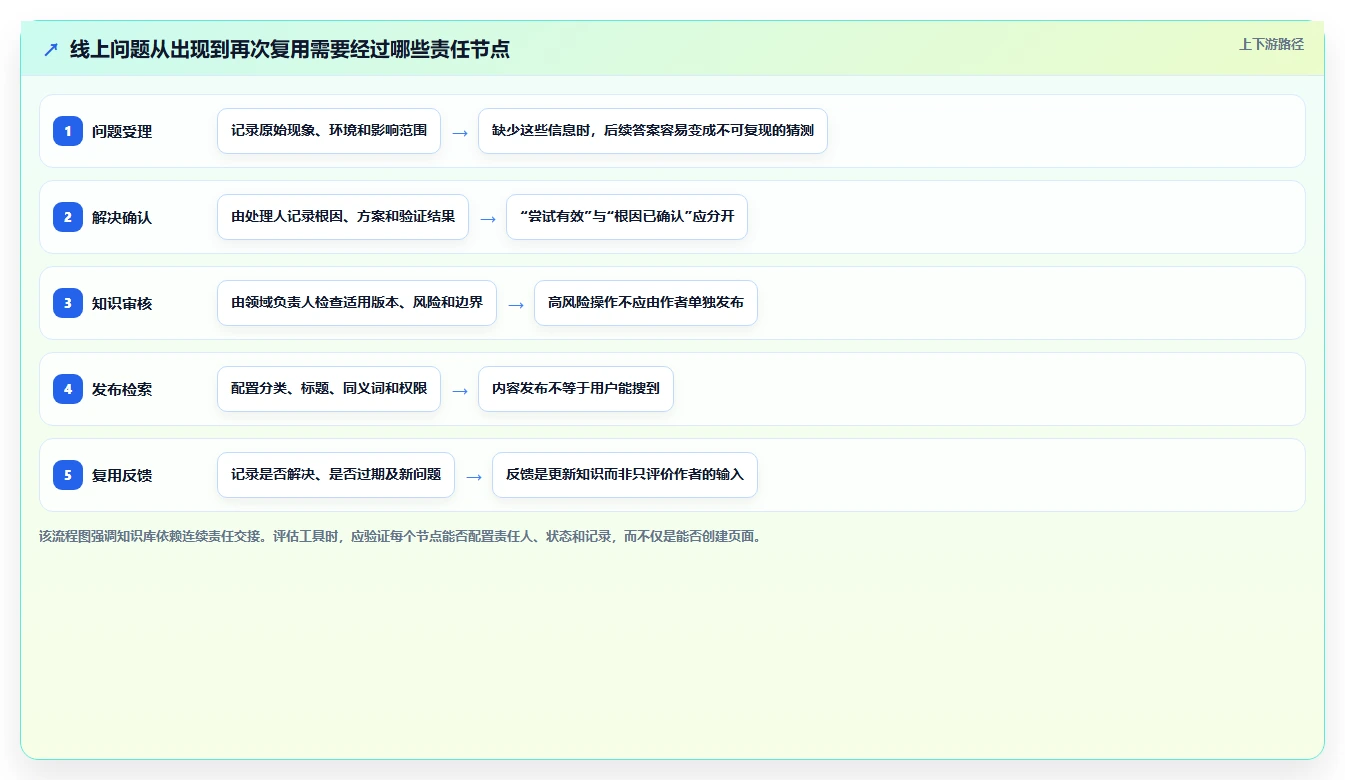Screen dimensions: 1345x780
Task: Click the footer note starting 该流程图强调
Action: 402,536
